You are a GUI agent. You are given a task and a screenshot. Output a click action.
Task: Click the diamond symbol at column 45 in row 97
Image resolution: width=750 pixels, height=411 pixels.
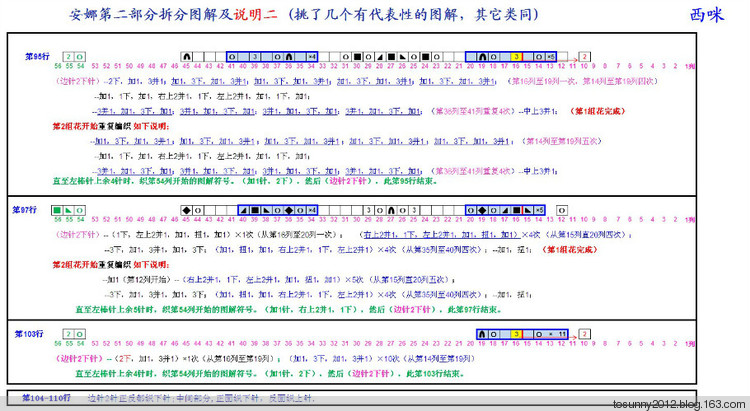tap(187, 210)
